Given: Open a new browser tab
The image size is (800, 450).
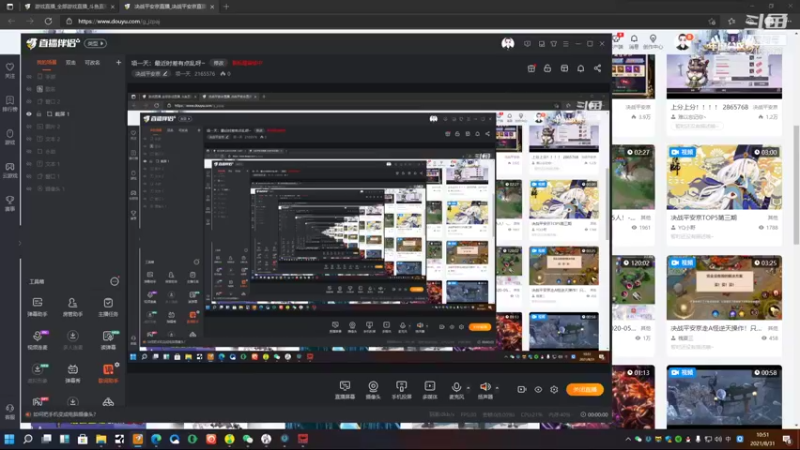Looking at the screenshot, I should click(226, 7).
